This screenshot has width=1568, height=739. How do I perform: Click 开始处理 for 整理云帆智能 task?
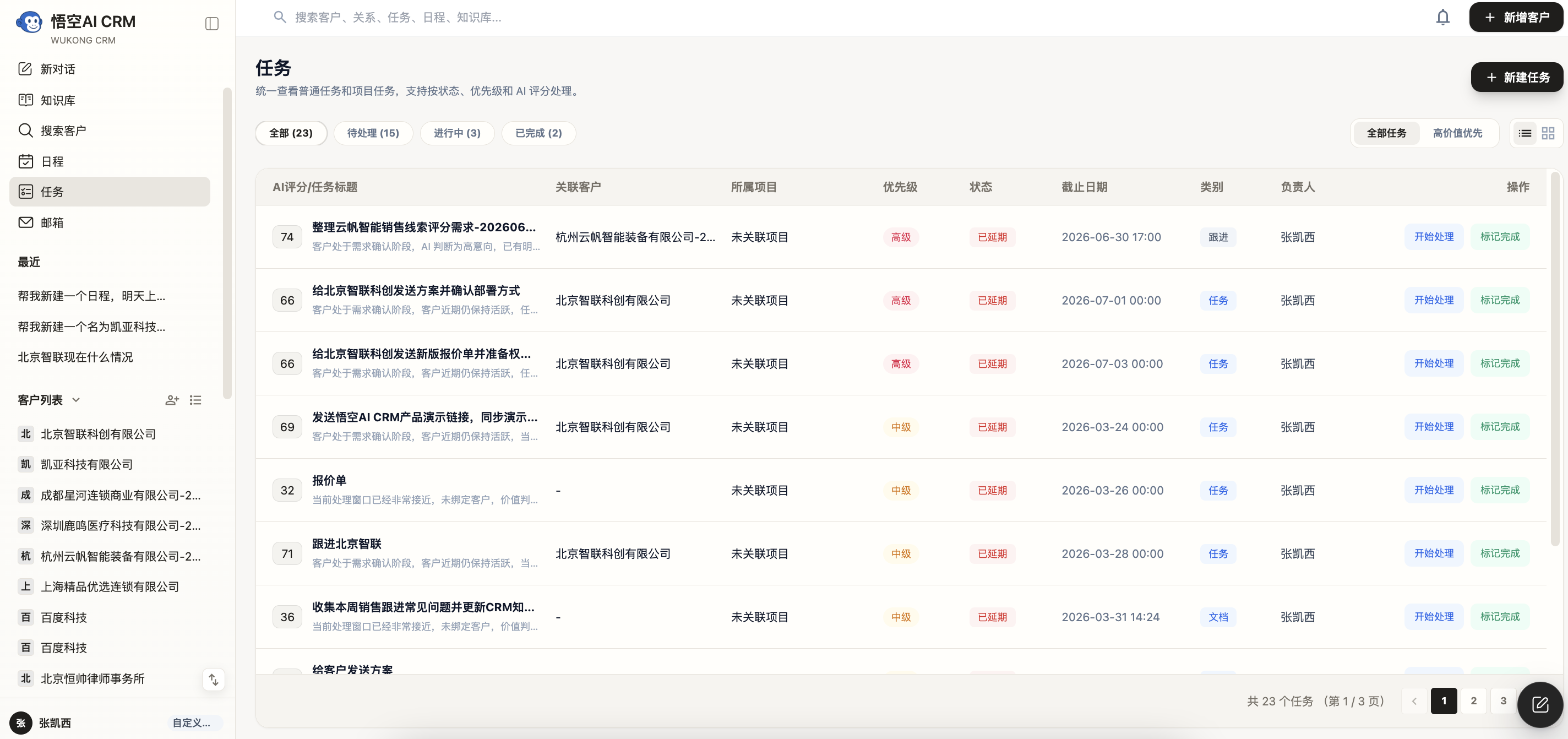tap(1434, 237)
